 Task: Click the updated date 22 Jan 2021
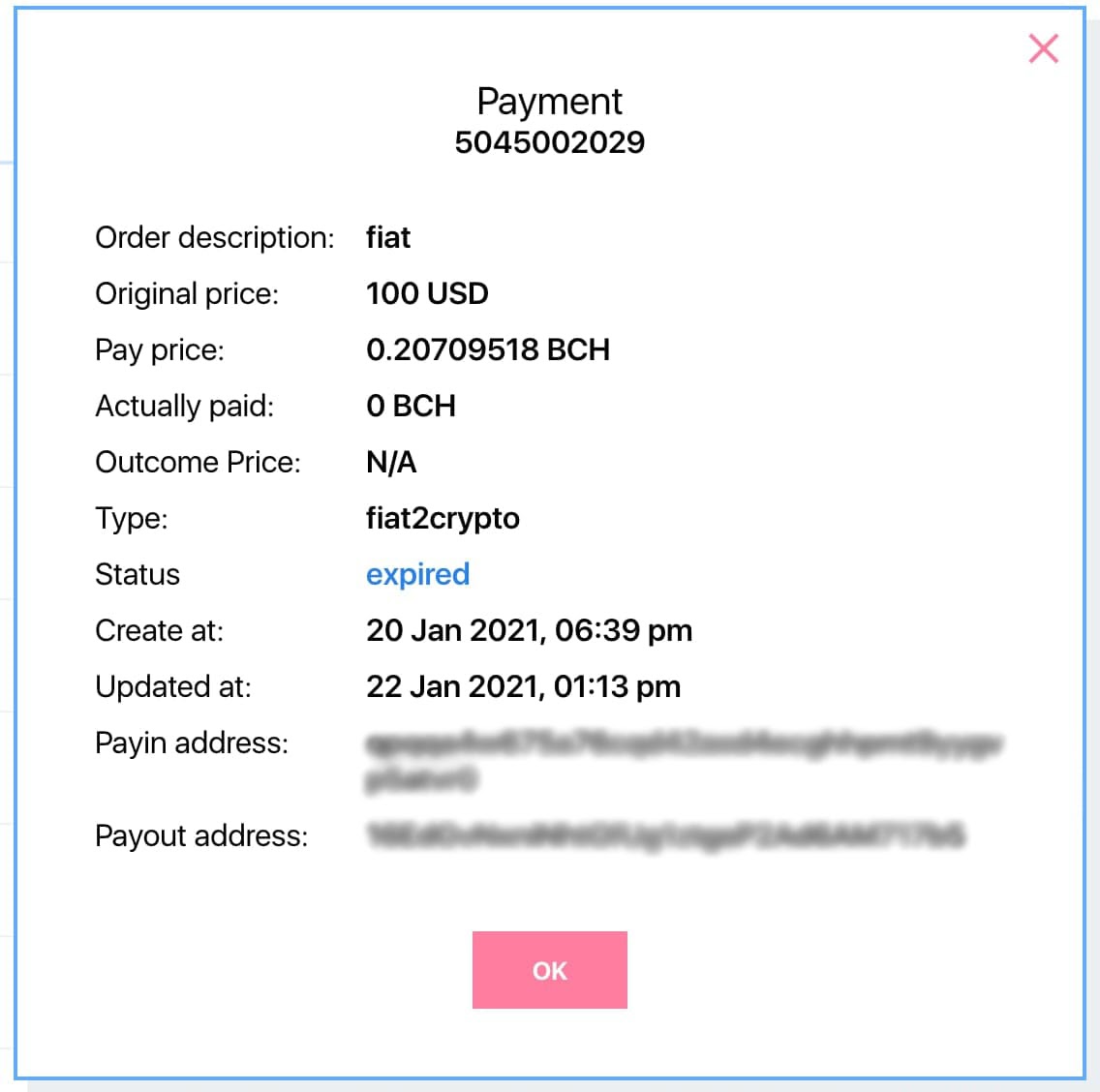click(524, 686)
